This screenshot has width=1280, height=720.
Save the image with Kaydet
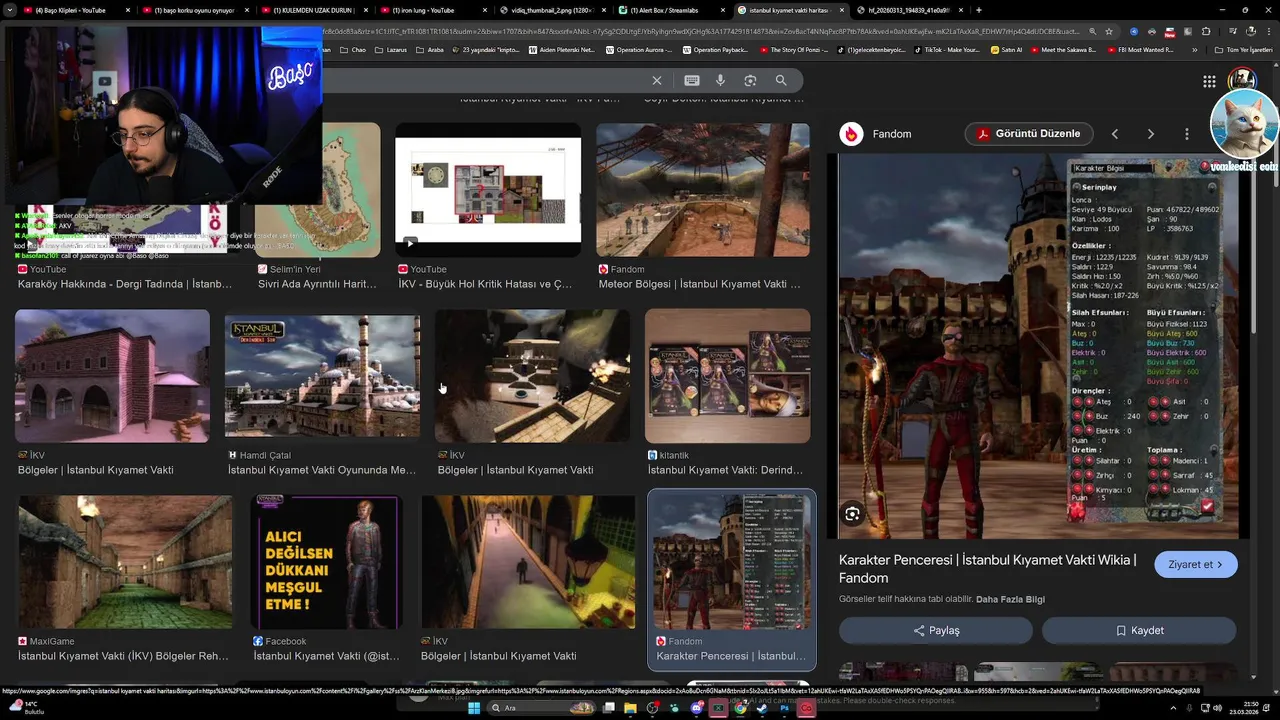pos(1139,630)
